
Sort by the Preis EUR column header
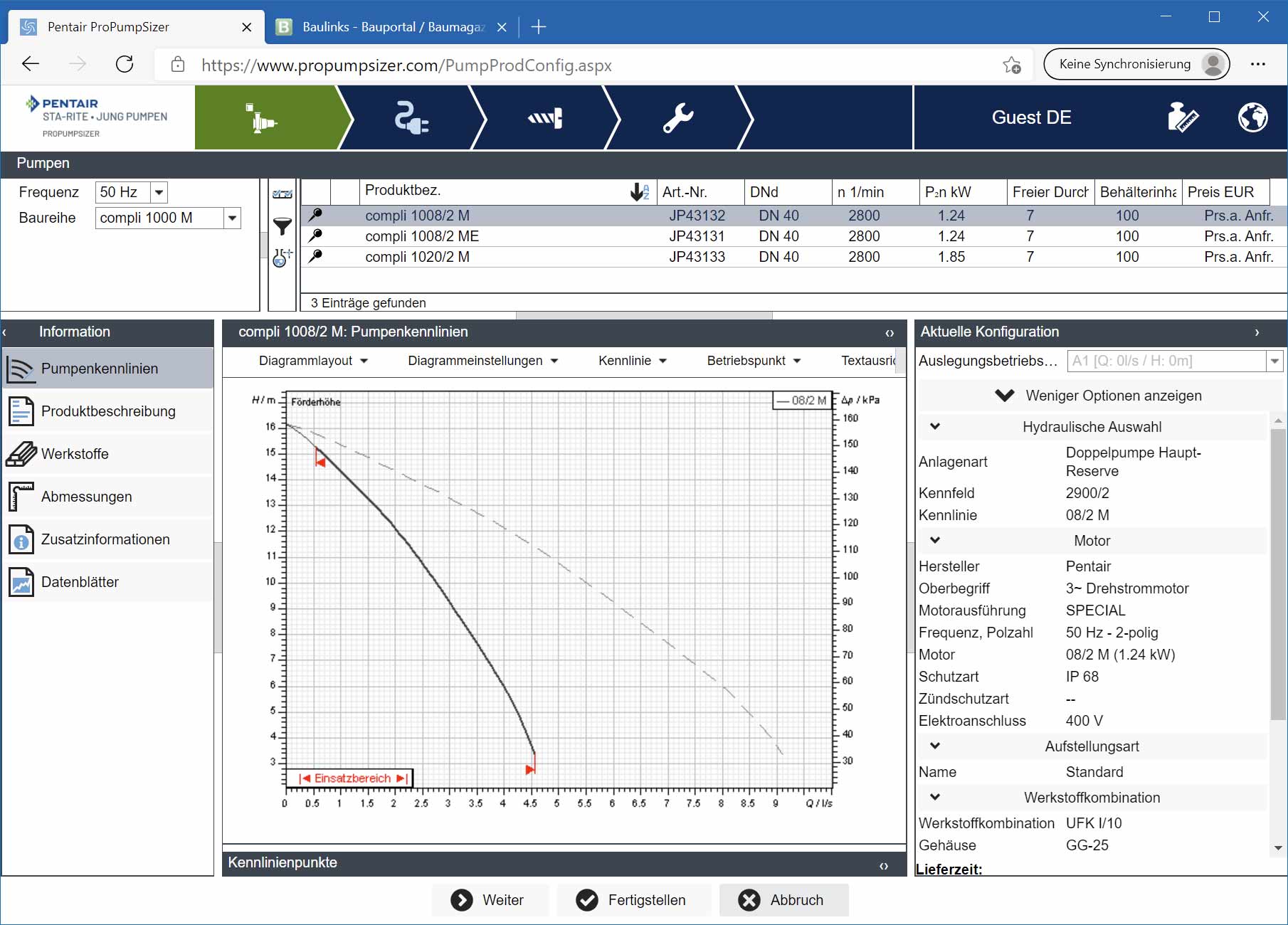coord(1226,192)
